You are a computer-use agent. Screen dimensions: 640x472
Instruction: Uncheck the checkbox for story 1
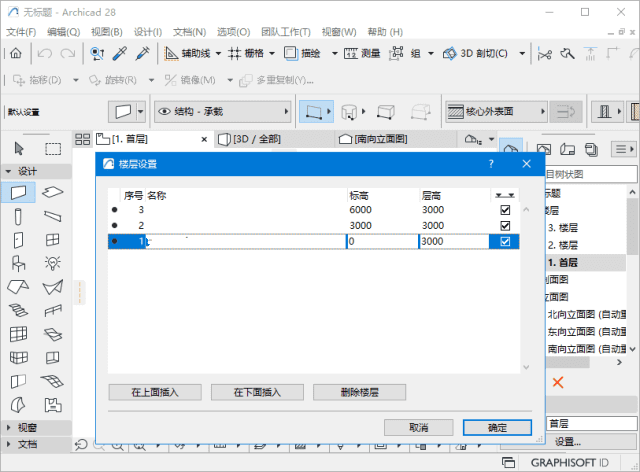[x=504, y=242]
